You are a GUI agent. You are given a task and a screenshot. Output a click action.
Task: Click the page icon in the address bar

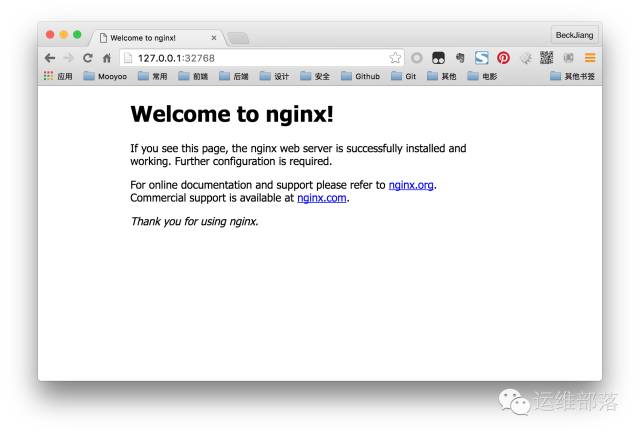[x=128, y=58]
